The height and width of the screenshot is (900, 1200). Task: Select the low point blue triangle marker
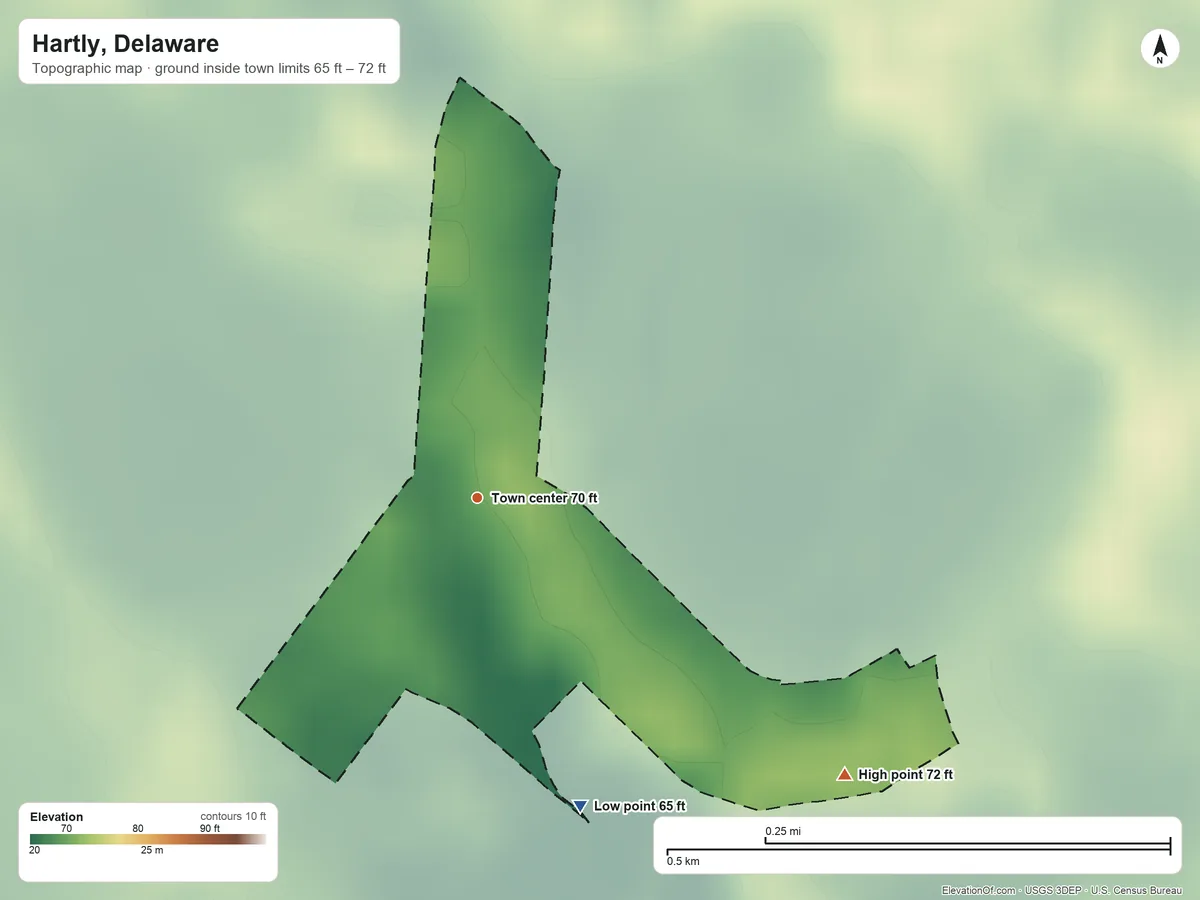coord(580,805)
